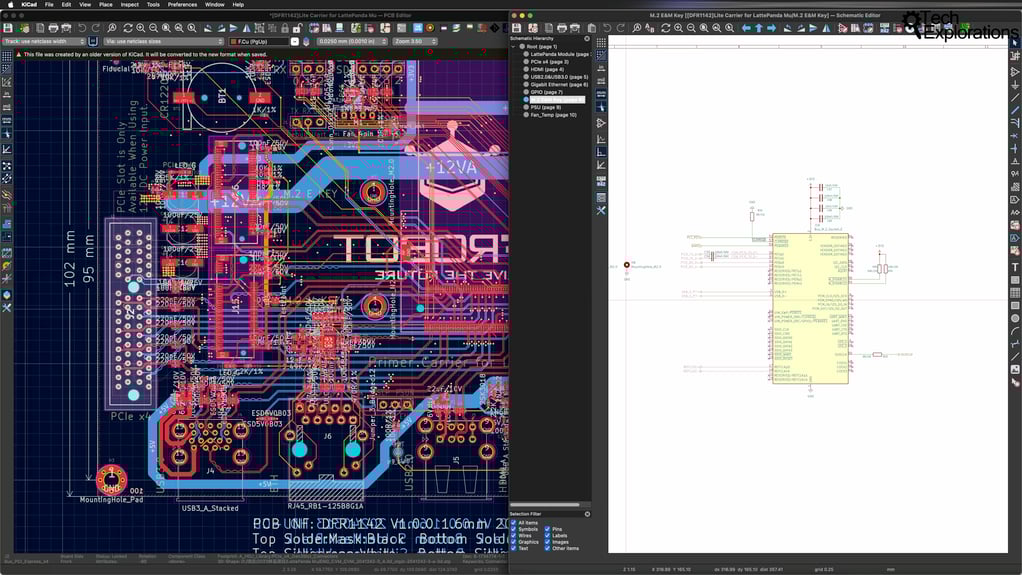Open Fan_Temp (page 10) sheet
The image size is (1022, 575).
click(x=550, y=115)
